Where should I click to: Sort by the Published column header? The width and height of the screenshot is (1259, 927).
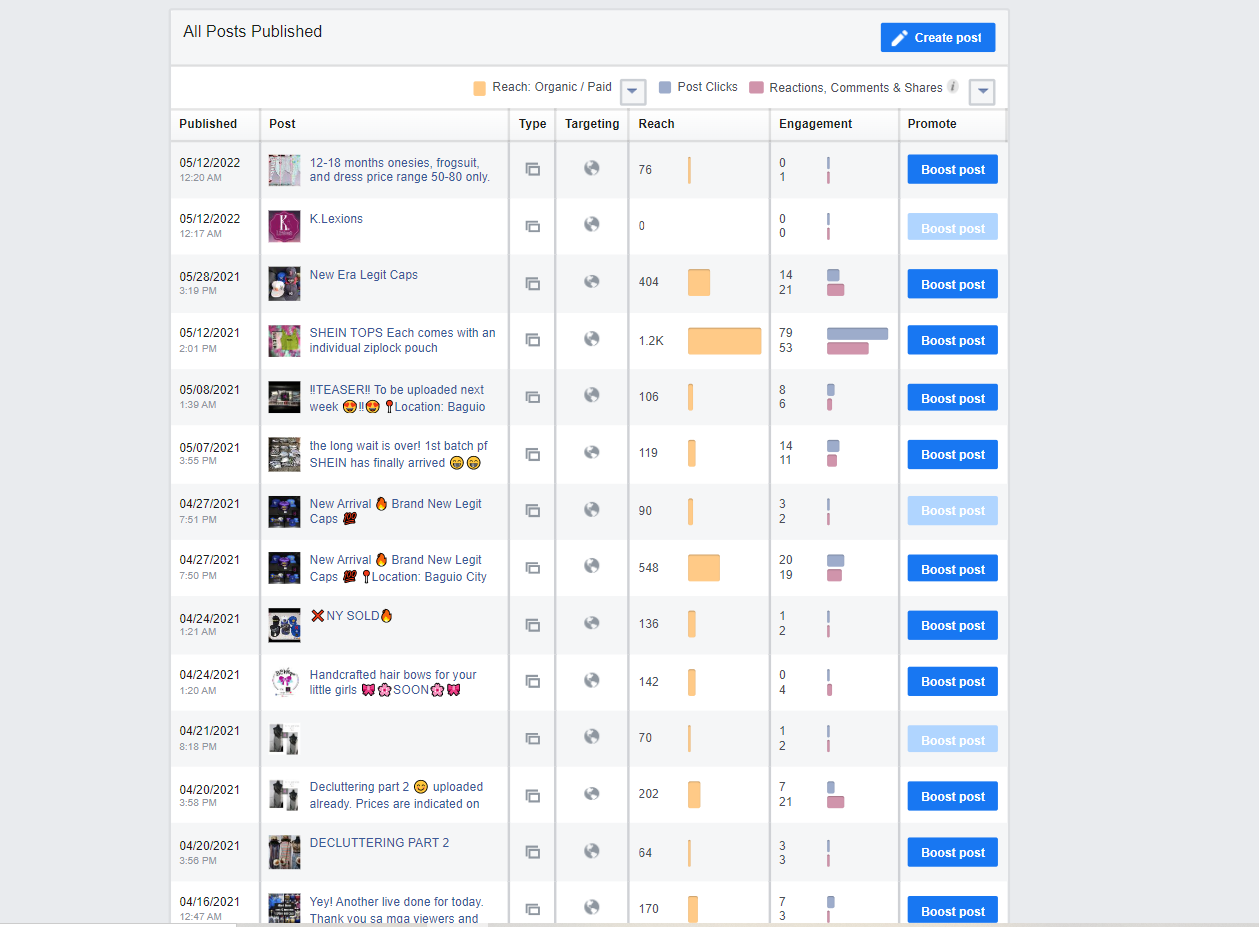point(208,124)
